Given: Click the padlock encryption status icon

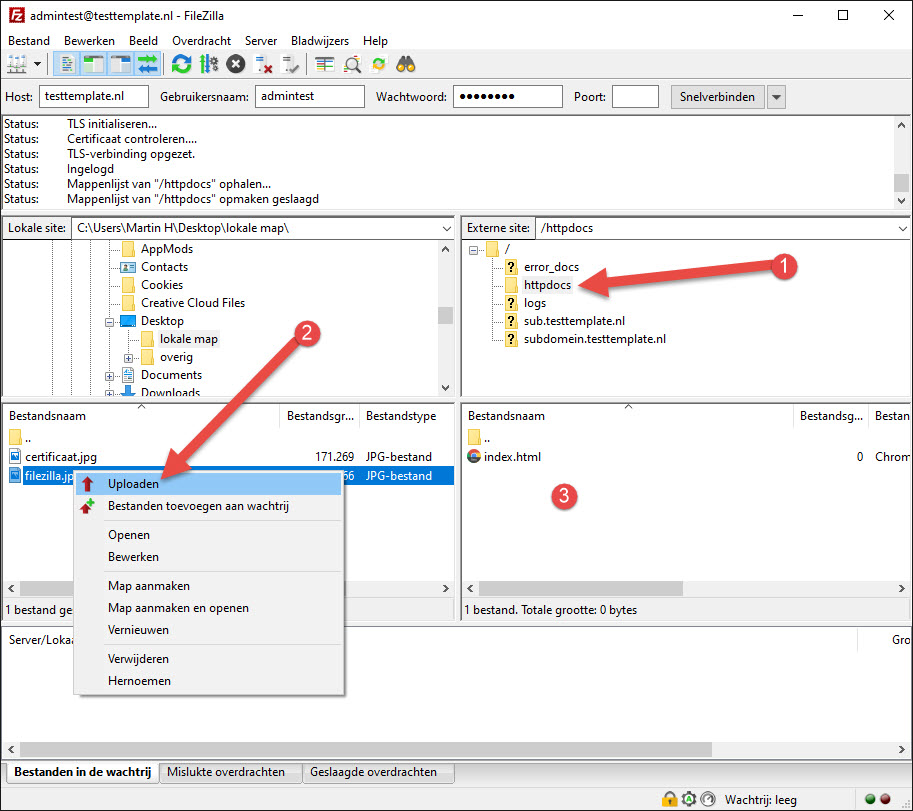Looking at the screenshot, I should click(670, 799).
